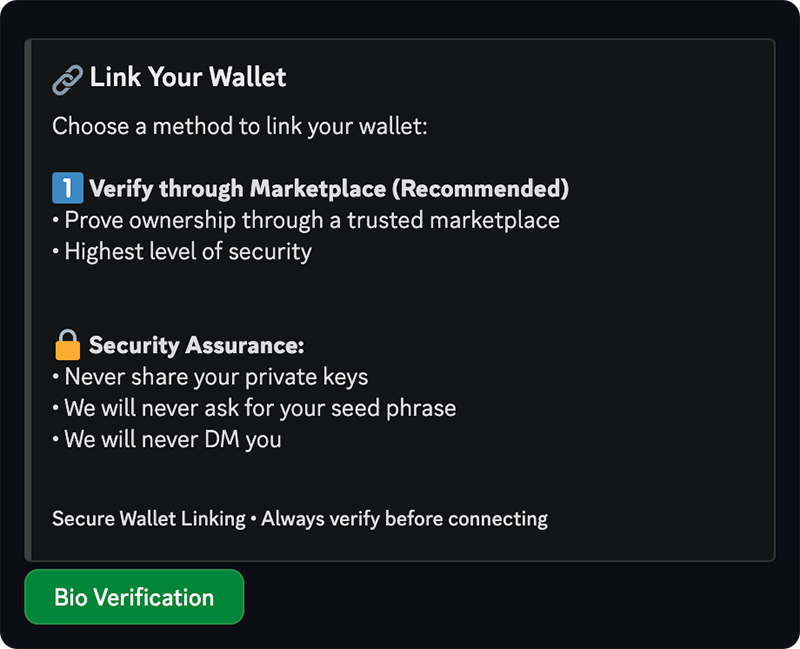Click the bullet before Highest level of security
Viewport: 800px width, 649px height.
point(56,252)
